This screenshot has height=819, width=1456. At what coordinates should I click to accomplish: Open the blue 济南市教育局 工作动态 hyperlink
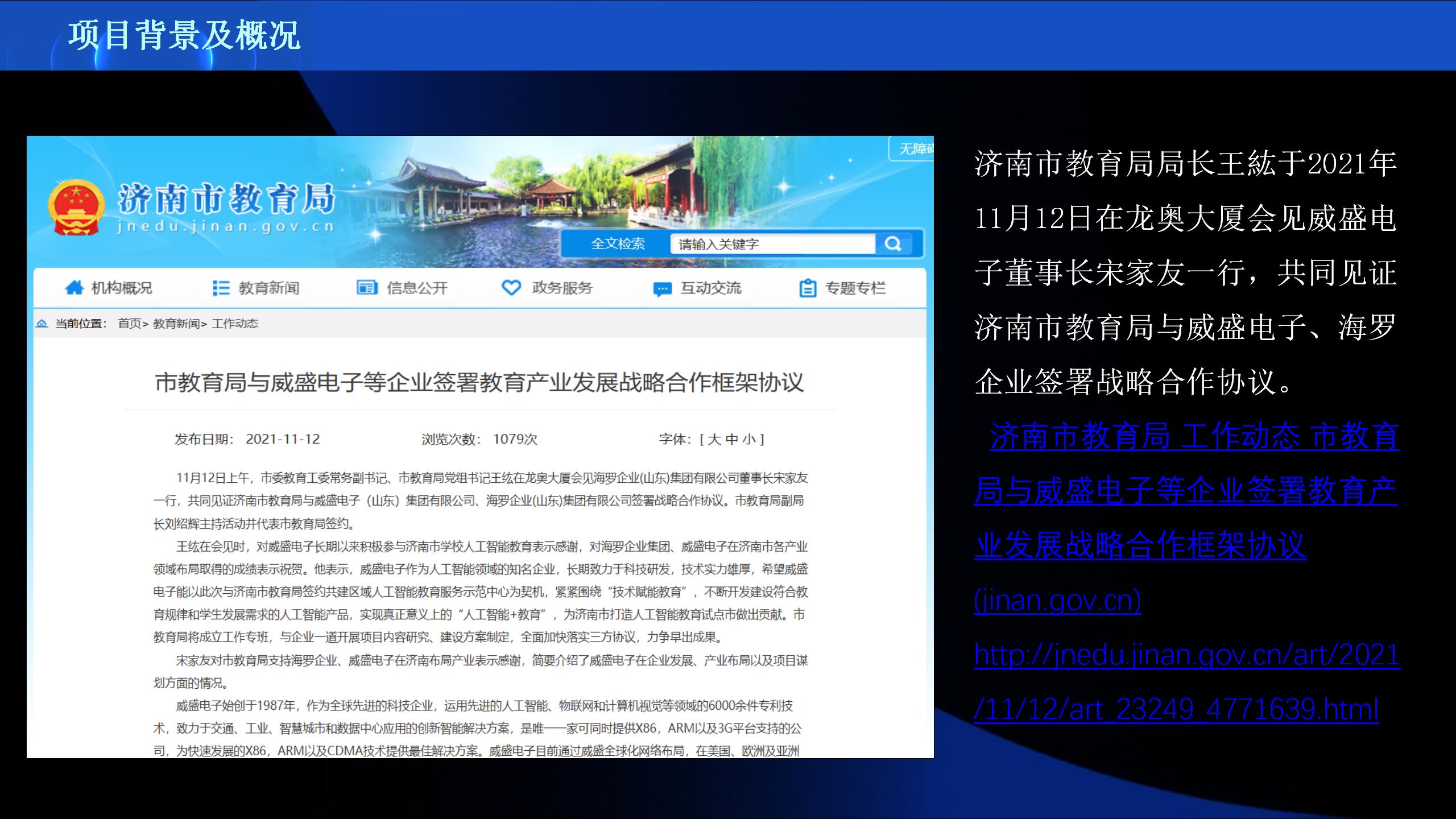(x=1186, y=518)
